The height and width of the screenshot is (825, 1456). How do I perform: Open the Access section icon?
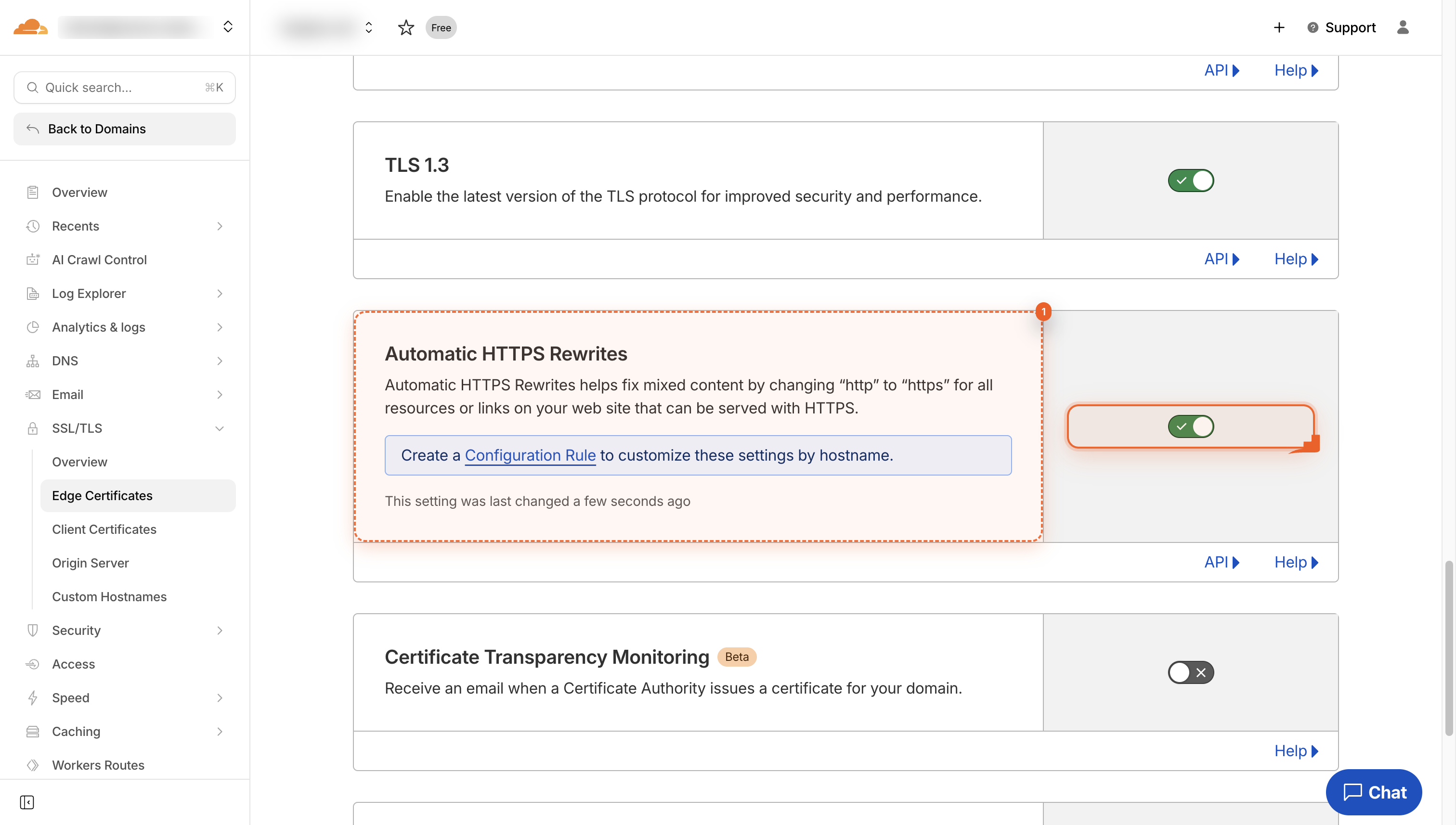coord(32,664)
